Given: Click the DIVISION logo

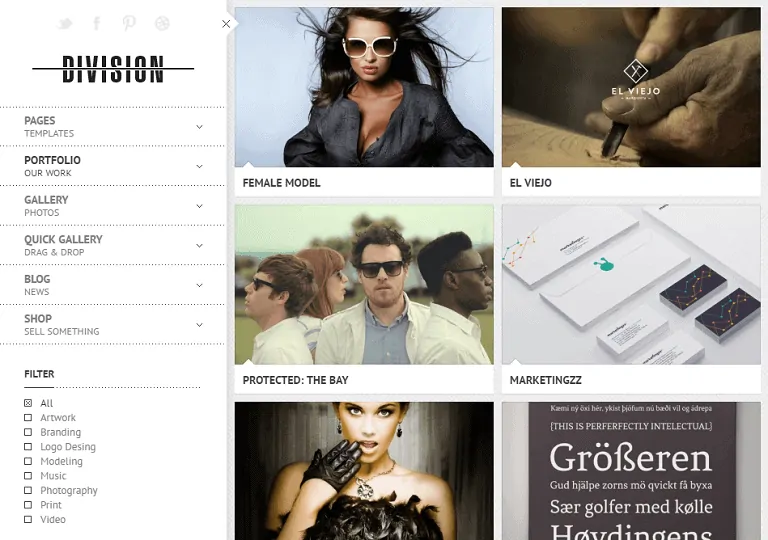Looking at the screenshot, I should click(113, 69).
